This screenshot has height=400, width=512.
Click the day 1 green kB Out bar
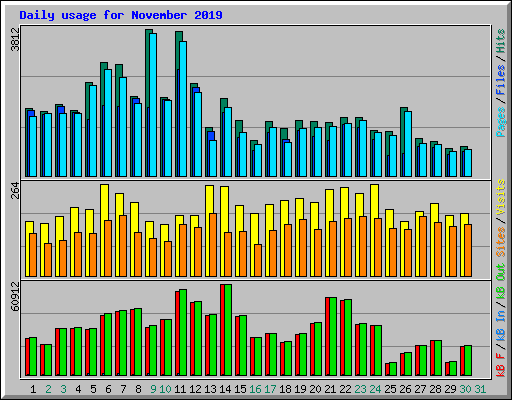pyautogui.click(x=33, y=356)
